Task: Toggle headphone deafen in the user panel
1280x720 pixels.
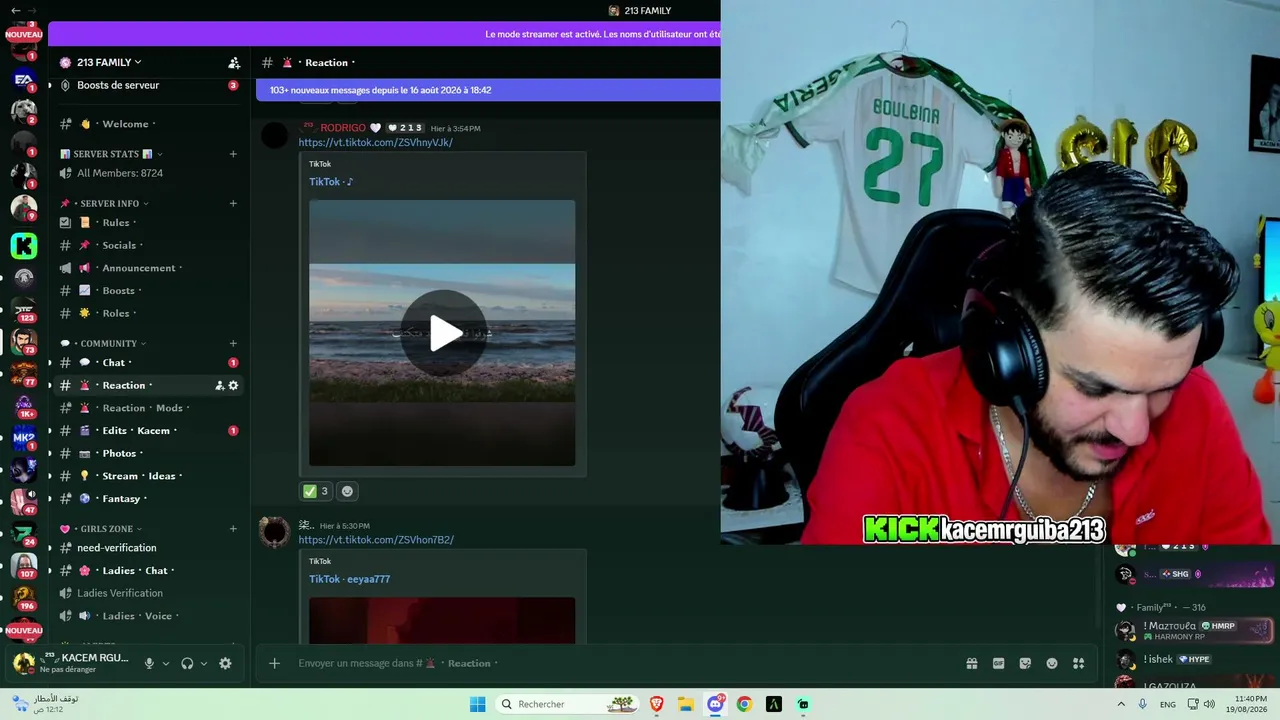Action: click(187, 663)
